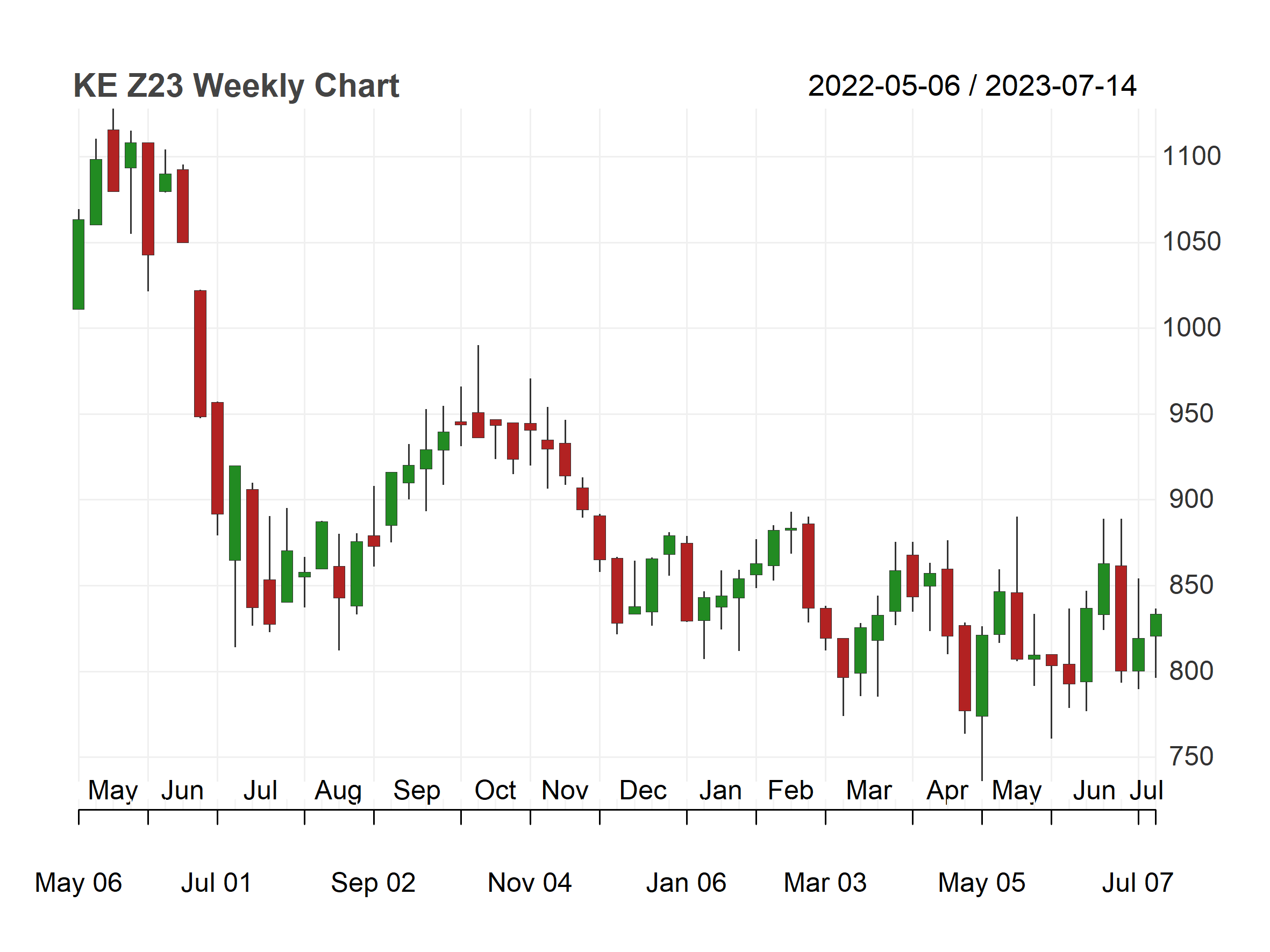The height and width of the screenshot is (952, 1270).
Task: Select the 'Mar 03' bottom date label
Action: [825, 883]
